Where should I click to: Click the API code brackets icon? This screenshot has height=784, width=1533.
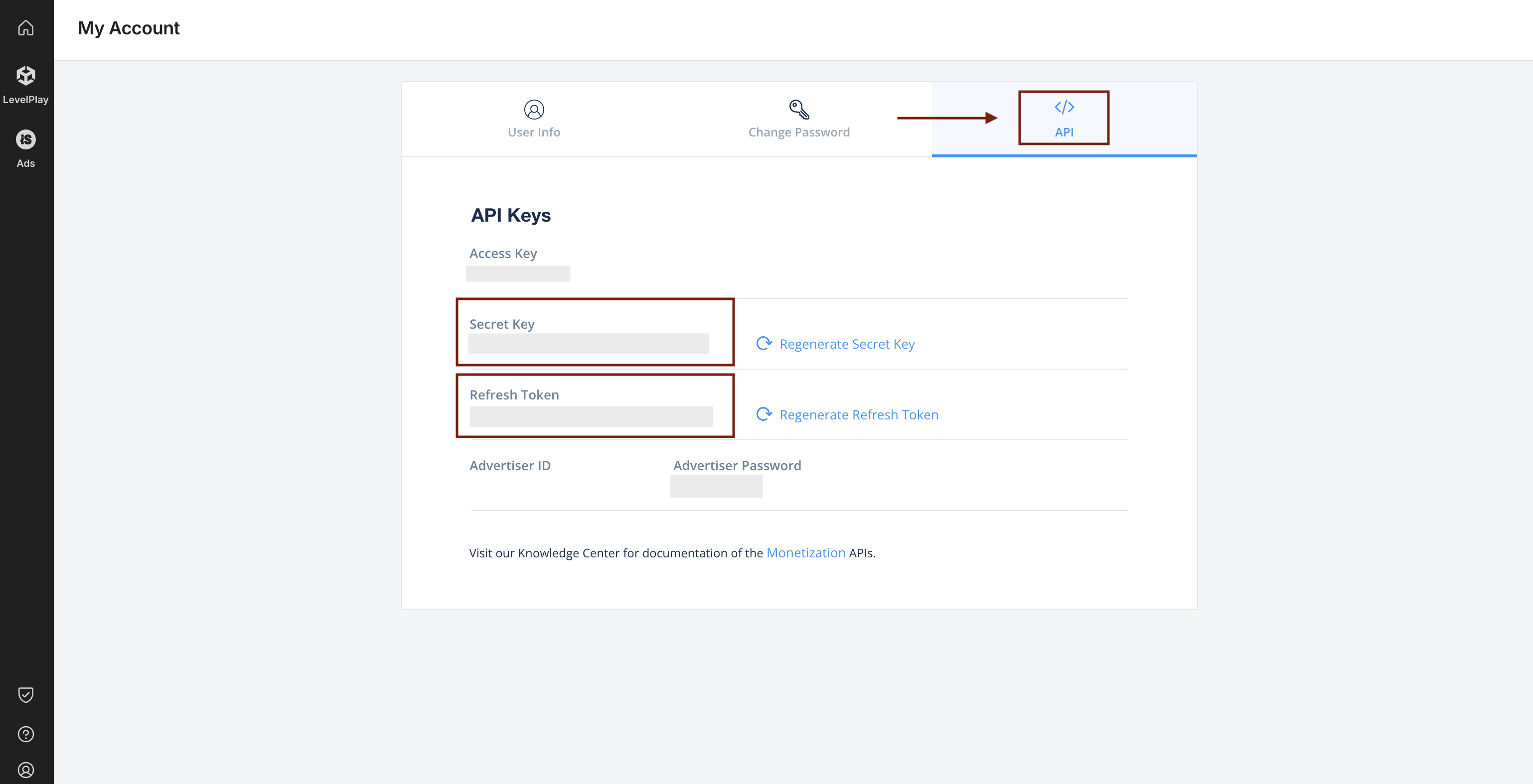(1064, 108)
